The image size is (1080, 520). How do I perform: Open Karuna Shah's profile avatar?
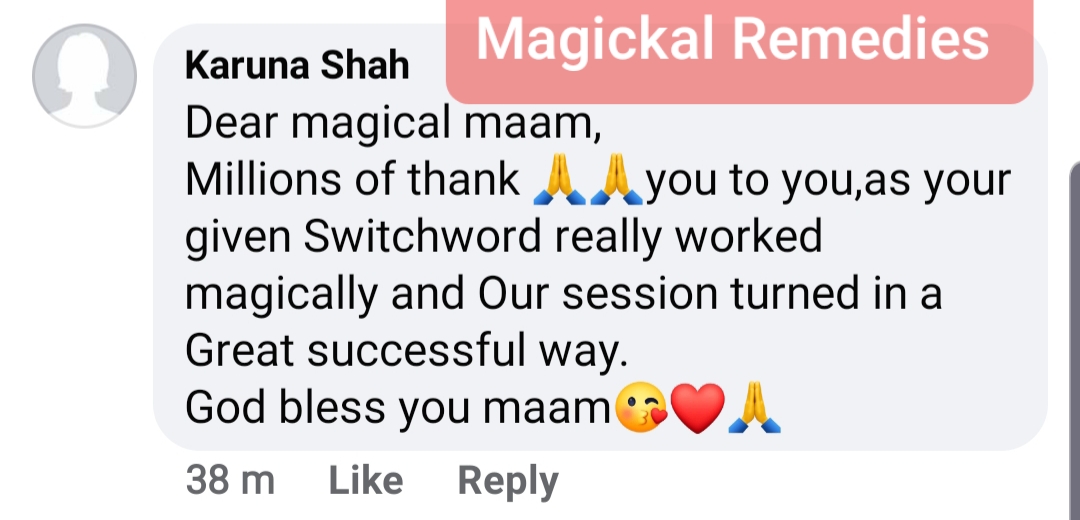84,76
